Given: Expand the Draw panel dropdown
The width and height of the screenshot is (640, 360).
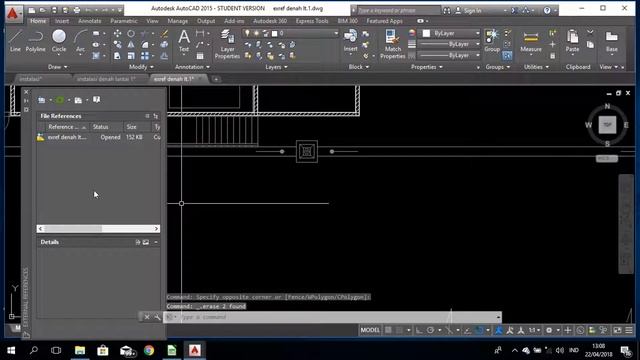Looking at the screenshot, I should (x=58, y=67).
